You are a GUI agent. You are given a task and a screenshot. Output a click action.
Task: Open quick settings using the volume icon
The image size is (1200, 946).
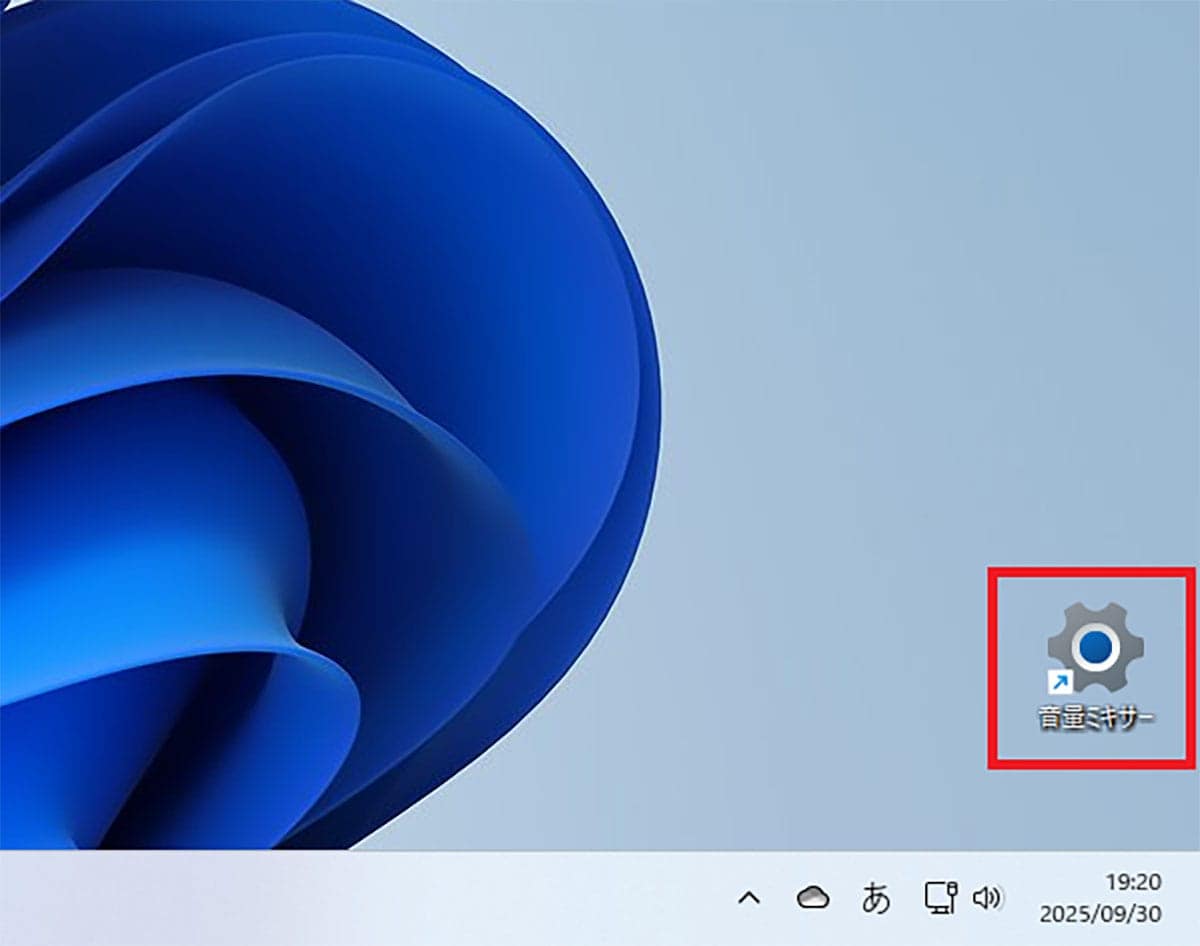pos(986,899)
